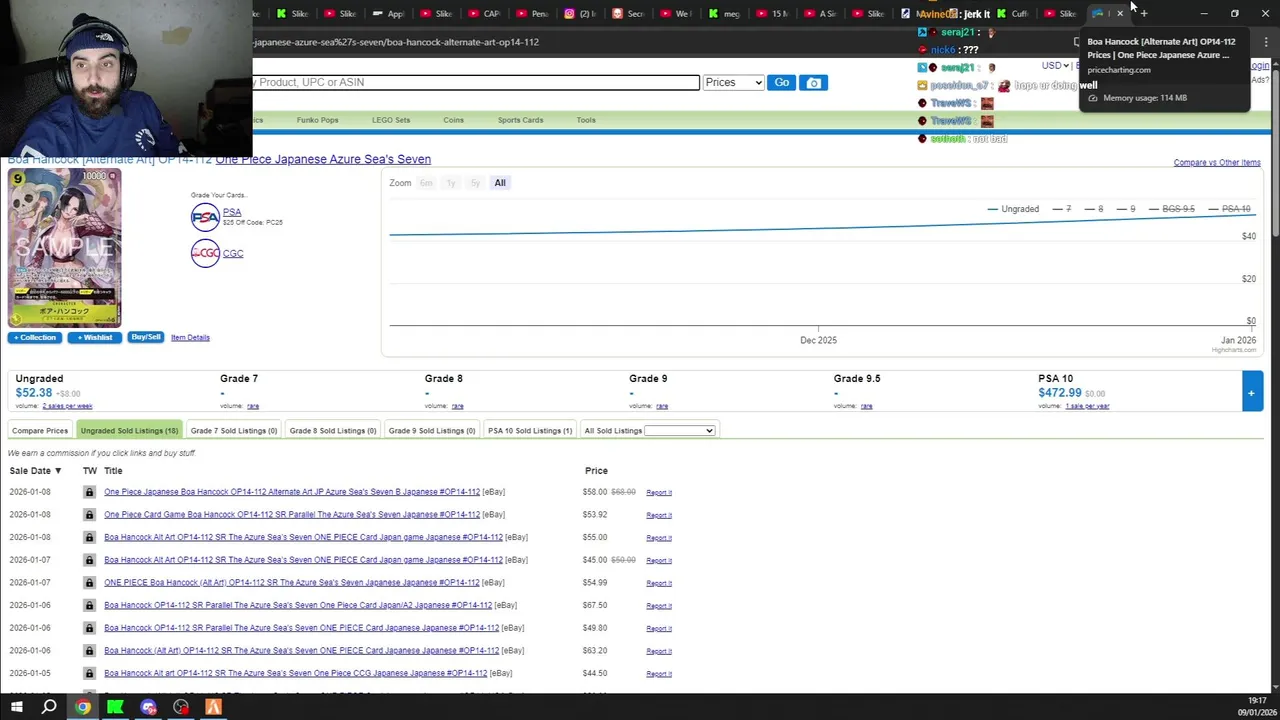Click the camera photo search icon button
1280x720 pixels.
pos(814,82)
